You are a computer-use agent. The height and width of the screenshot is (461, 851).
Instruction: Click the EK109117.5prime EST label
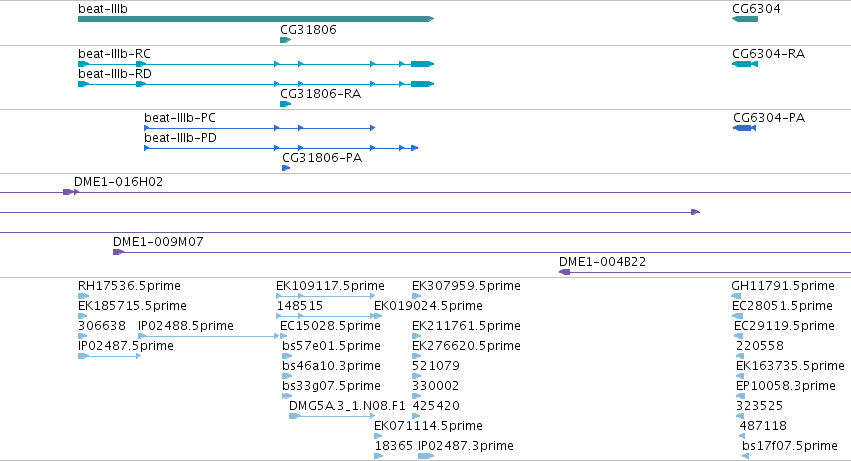click(330, 286)
